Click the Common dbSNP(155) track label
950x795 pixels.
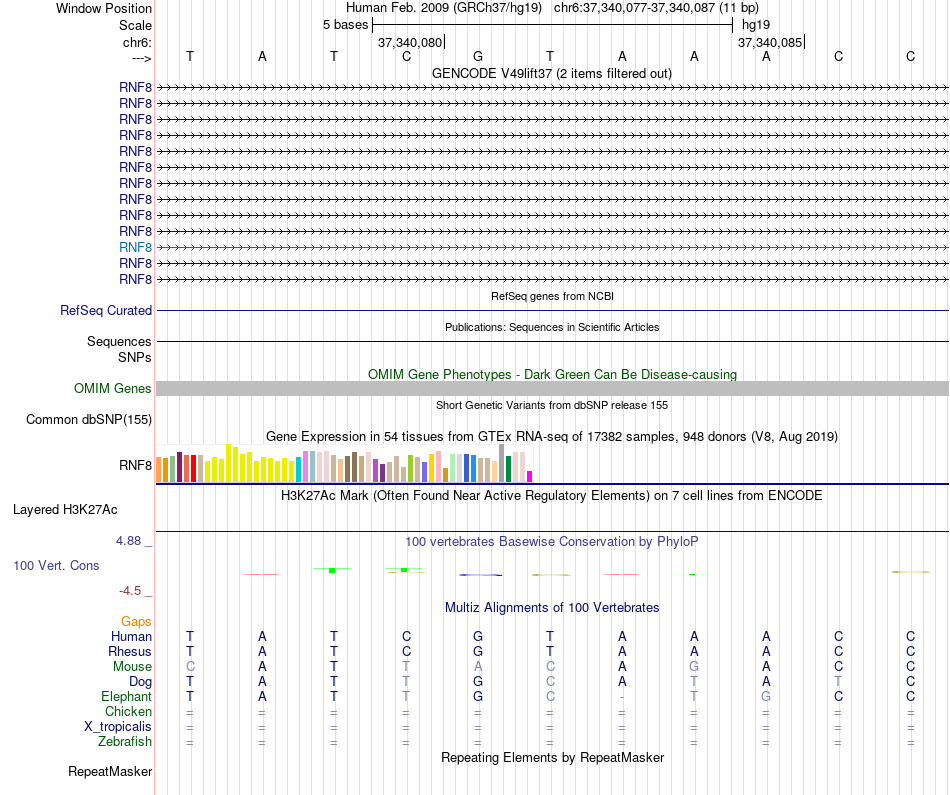pos(88,419)
